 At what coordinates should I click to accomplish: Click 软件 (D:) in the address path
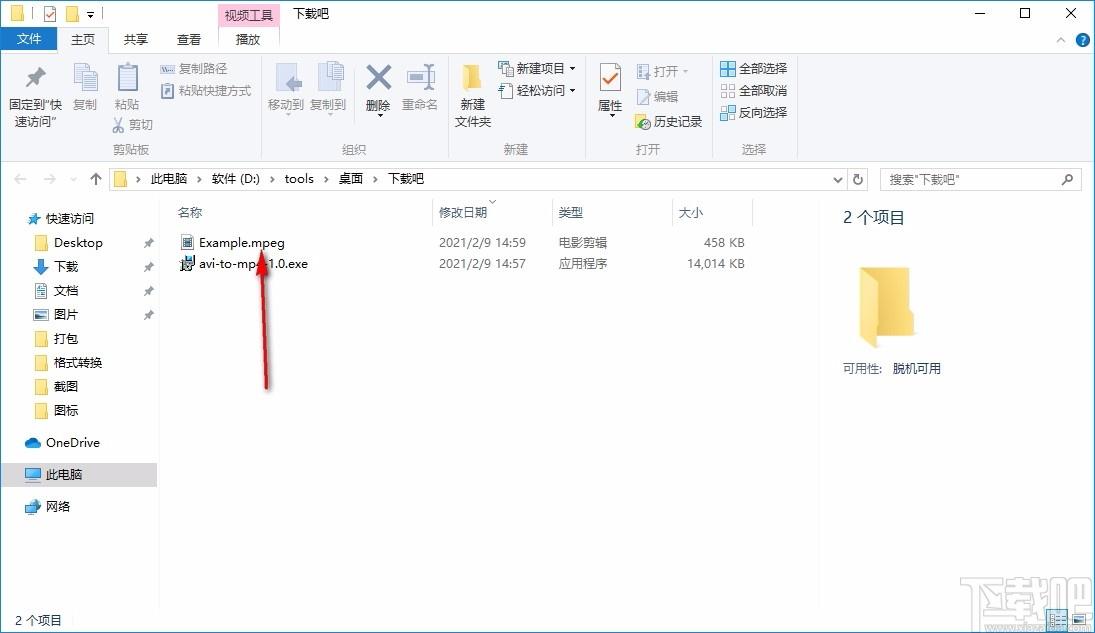click(x=235, y=179)
